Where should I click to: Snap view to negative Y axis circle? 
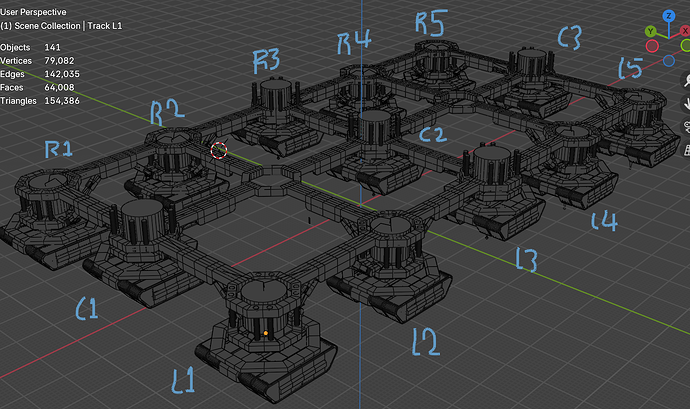[686, 45]
